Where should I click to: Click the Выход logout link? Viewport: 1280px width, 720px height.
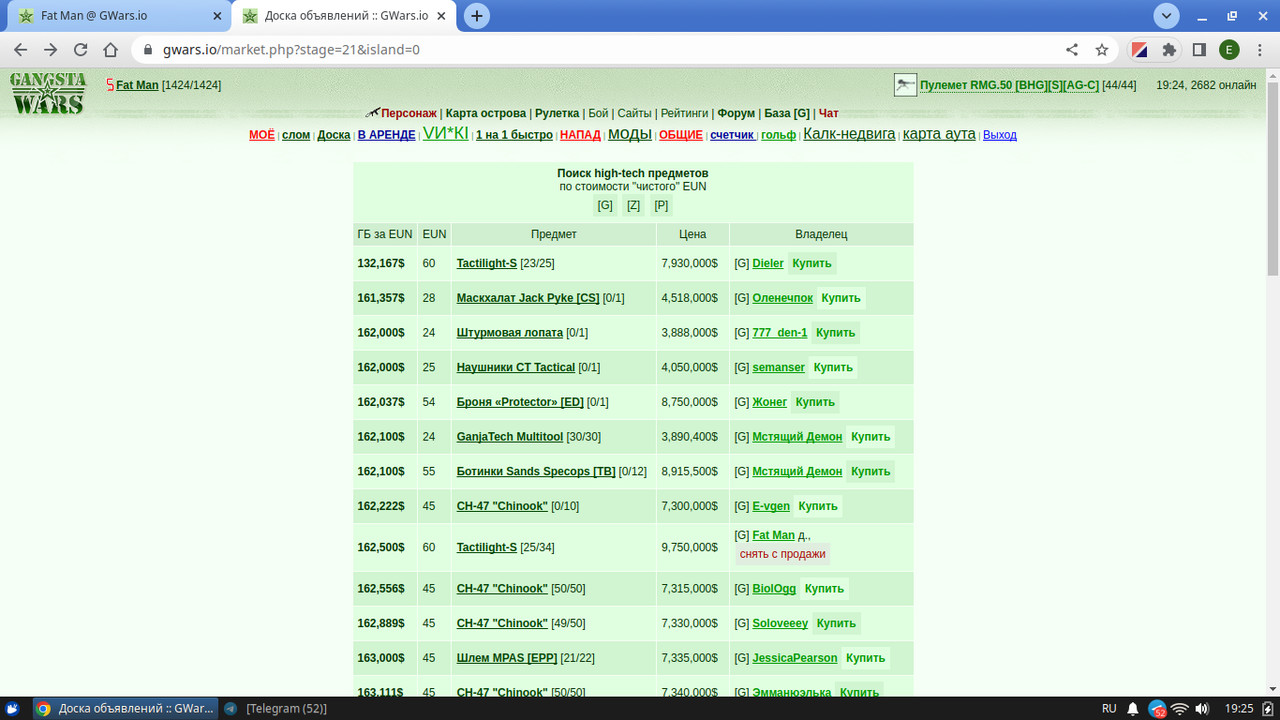(x=1000, y=135)
